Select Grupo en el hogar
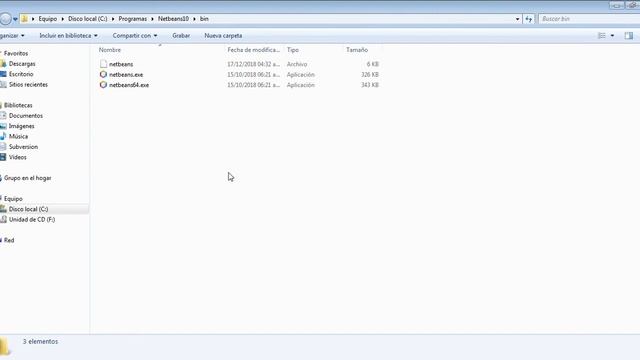The image size is (640, 360). coord(27,178)
